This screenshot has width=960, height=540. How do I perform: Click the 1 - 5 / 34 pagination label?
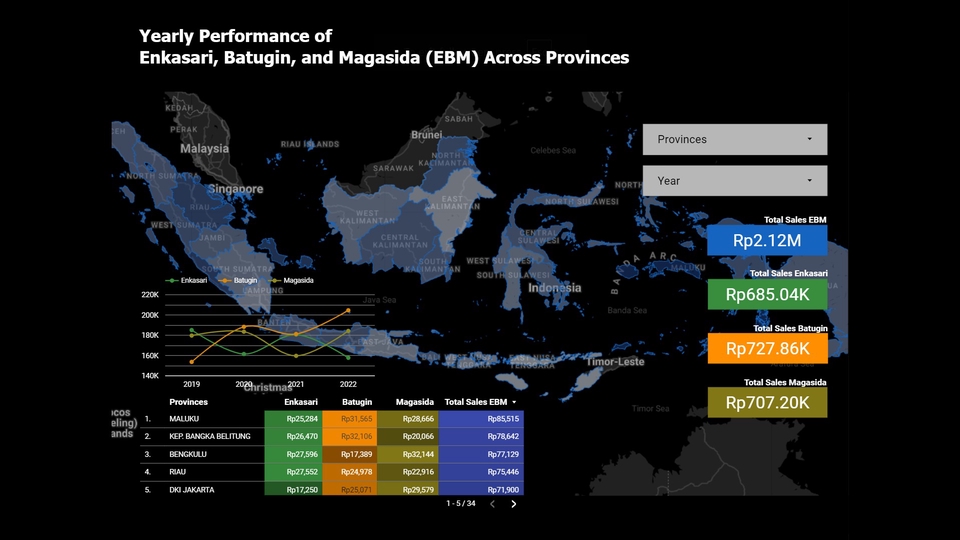click(x=460, y=503)
